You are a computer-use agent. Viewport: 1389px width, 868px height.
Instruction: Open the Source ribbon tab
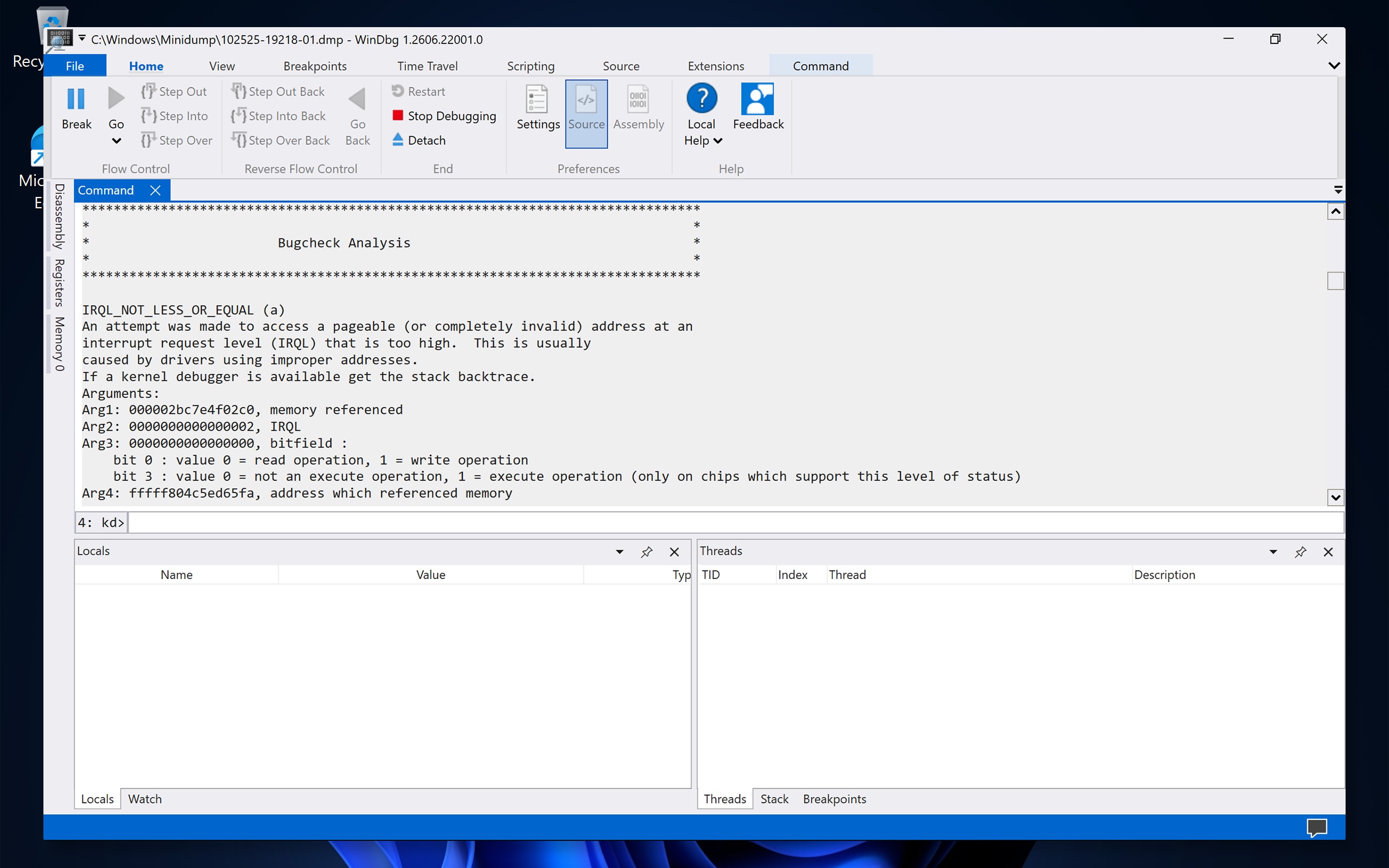(621, 66)
